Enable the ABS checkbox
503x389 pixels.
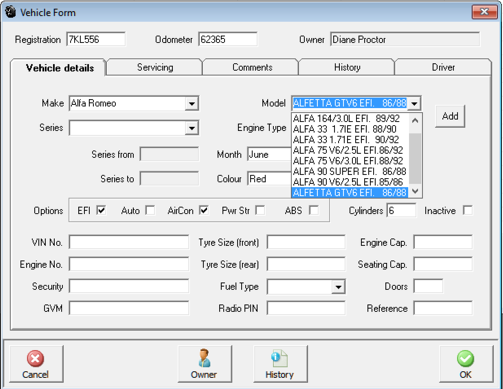pos(314,210)
